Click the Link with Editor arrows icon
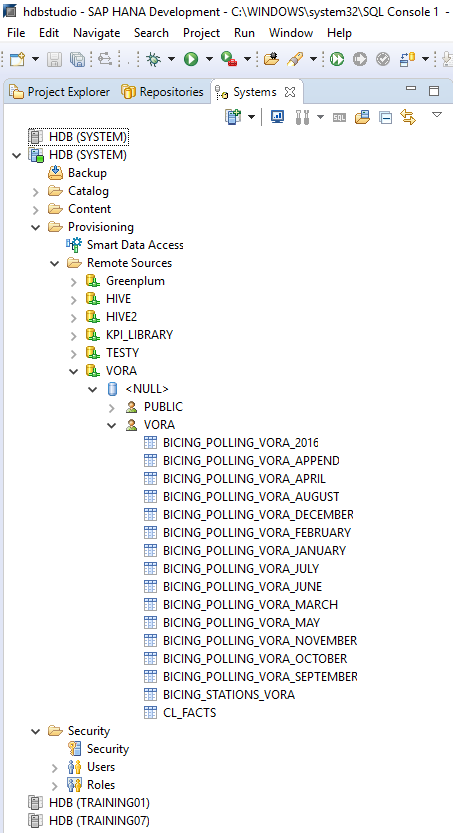This screenshot has width=453, height=833. [408, 116]
